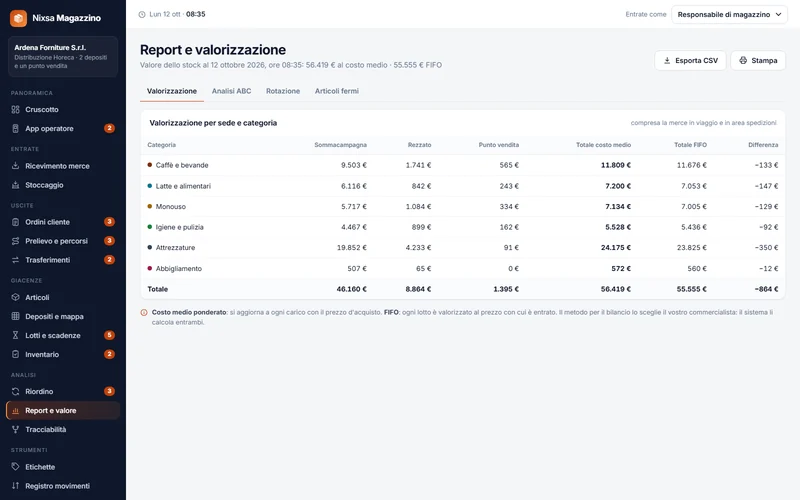
Task: Click Riordino refresh icon
Action: point(15,391)
